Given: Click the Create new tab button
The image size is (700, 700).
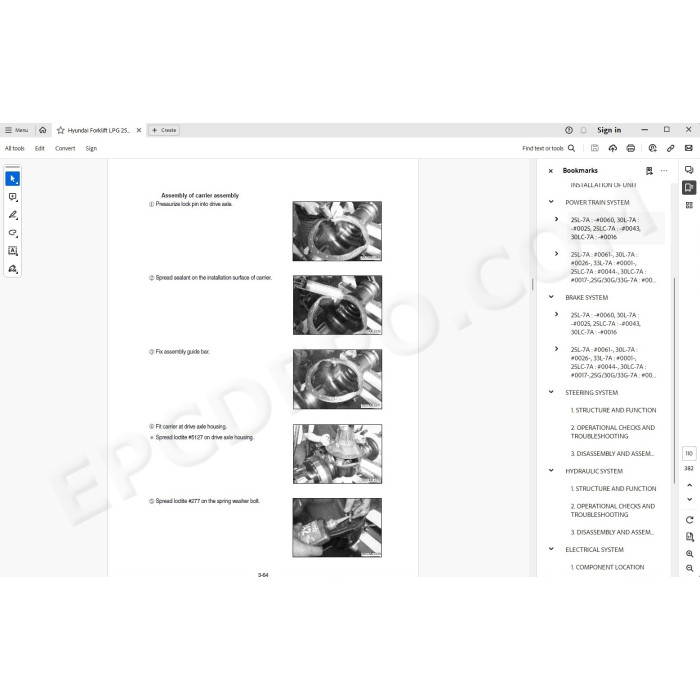Looking at the screenshot, I should tap(164, 130).
